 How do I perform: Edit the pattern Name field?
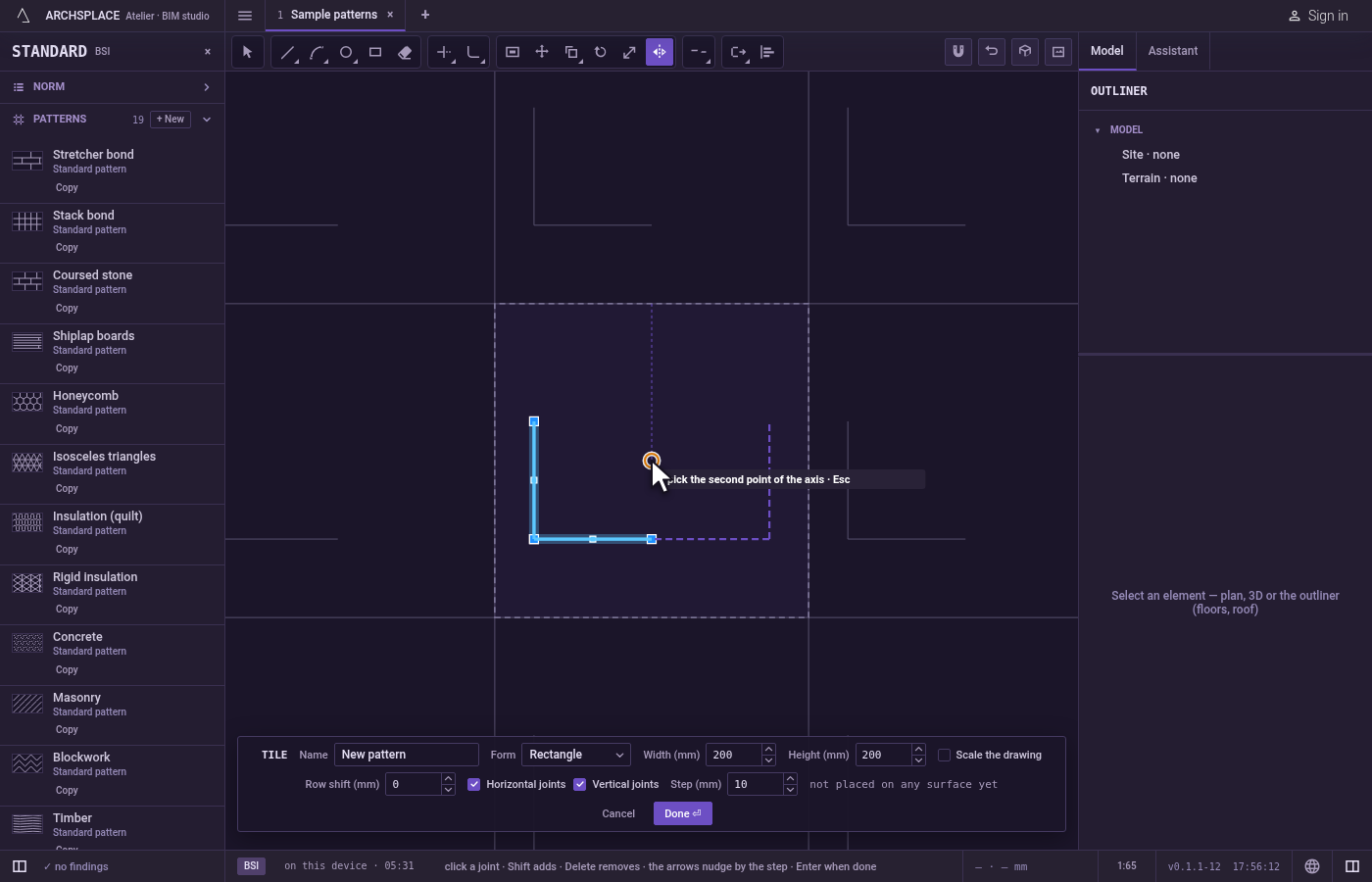(x=407, y=755)
